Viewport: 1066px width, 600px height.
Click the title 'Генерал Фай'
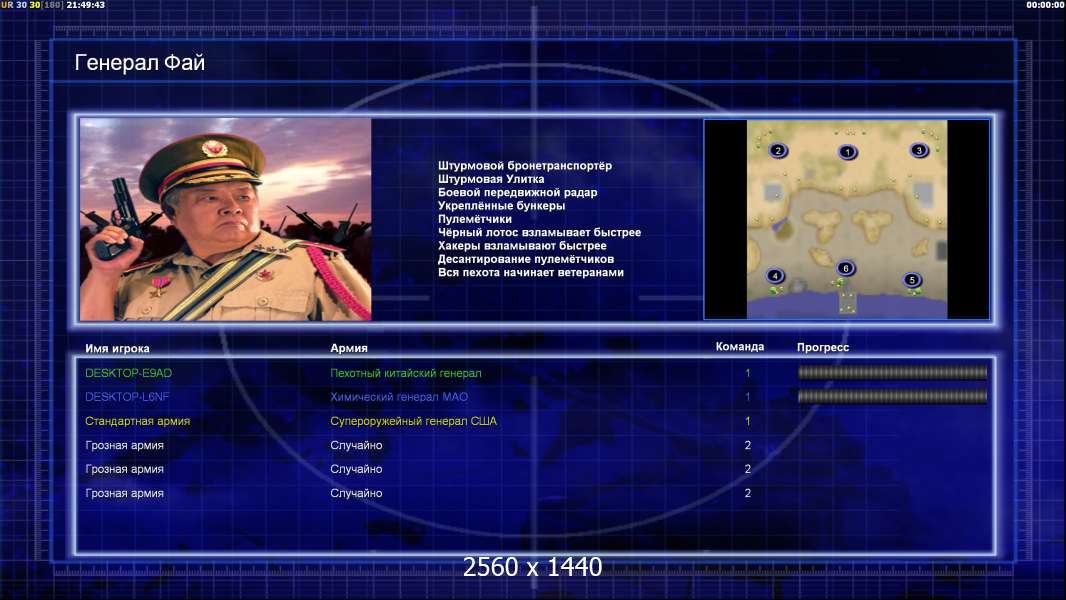(x=139, y=63)
